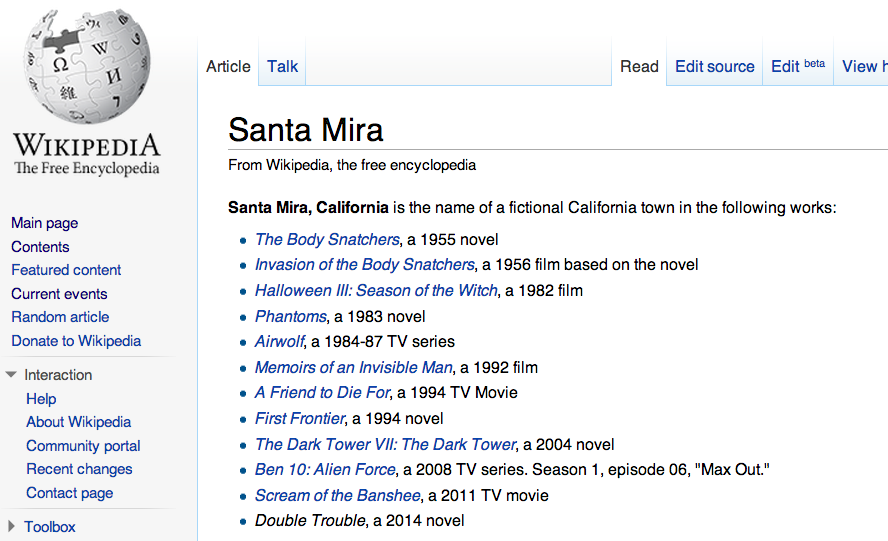Open the Airwolf TV series link
The height and width of the screenshot is (541, 888).
point(279,342)
